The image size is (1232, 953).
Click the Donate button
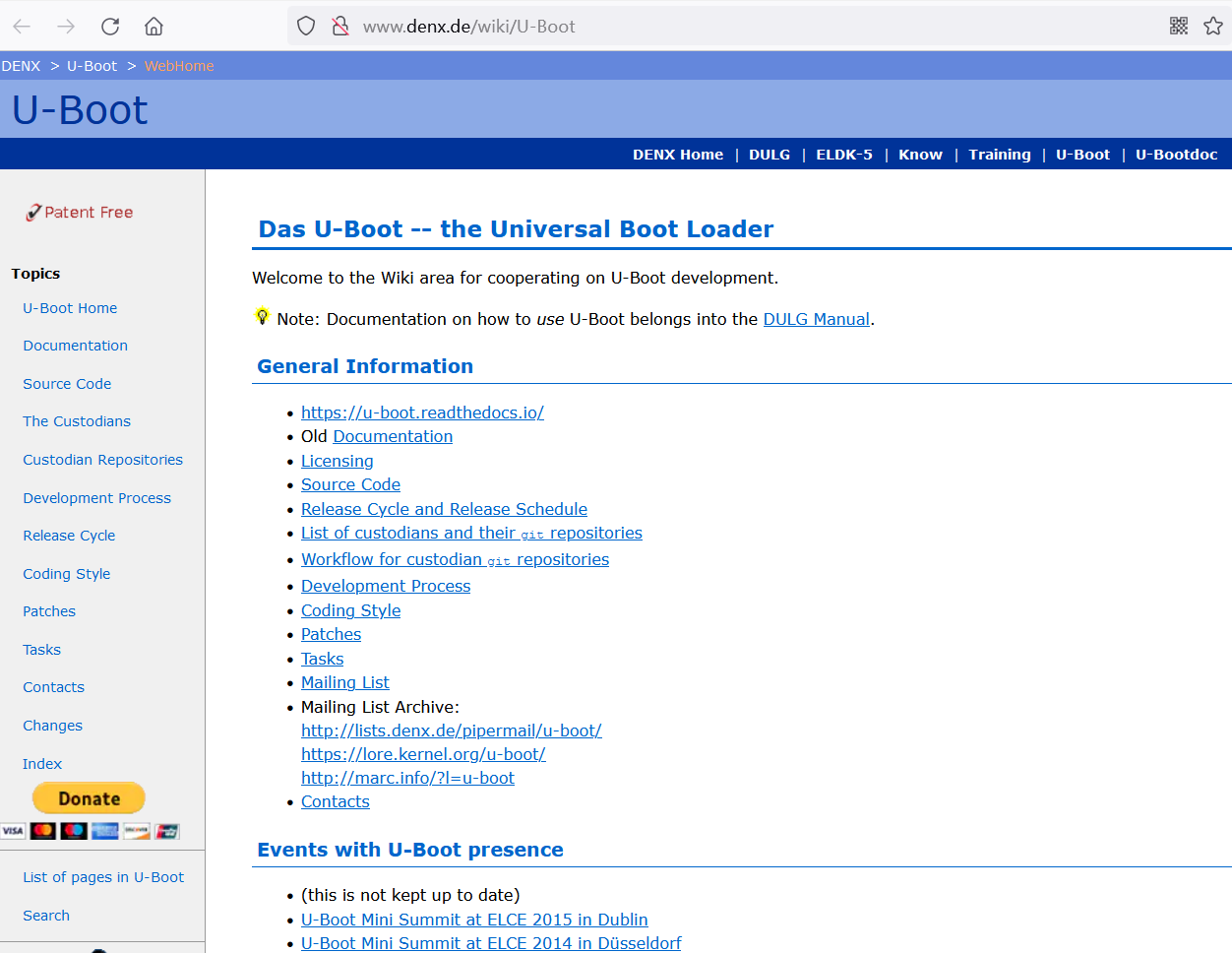tap(89, 797)
